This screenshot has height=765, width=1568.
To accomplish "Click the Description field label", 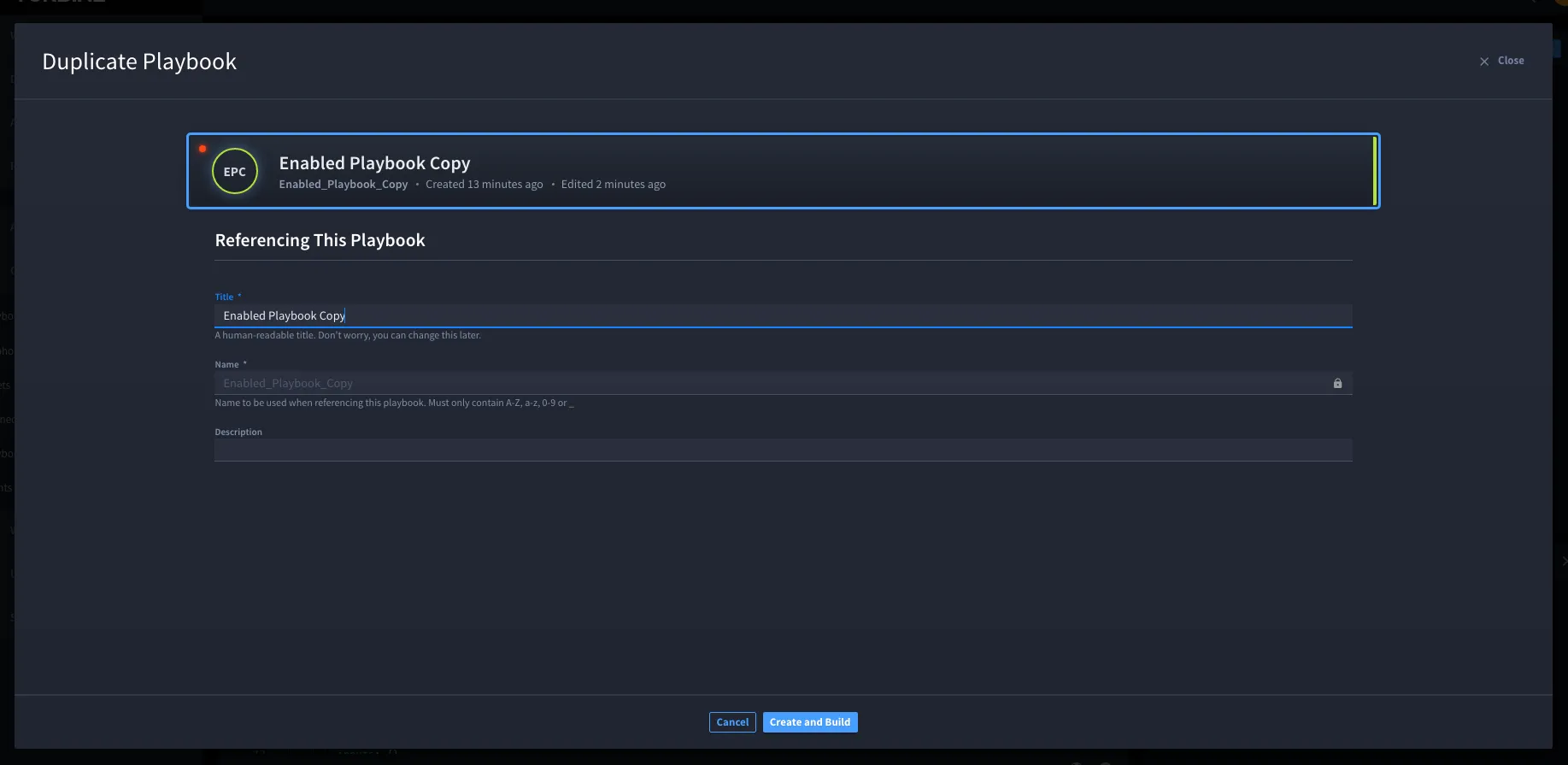I will point(238,432).
